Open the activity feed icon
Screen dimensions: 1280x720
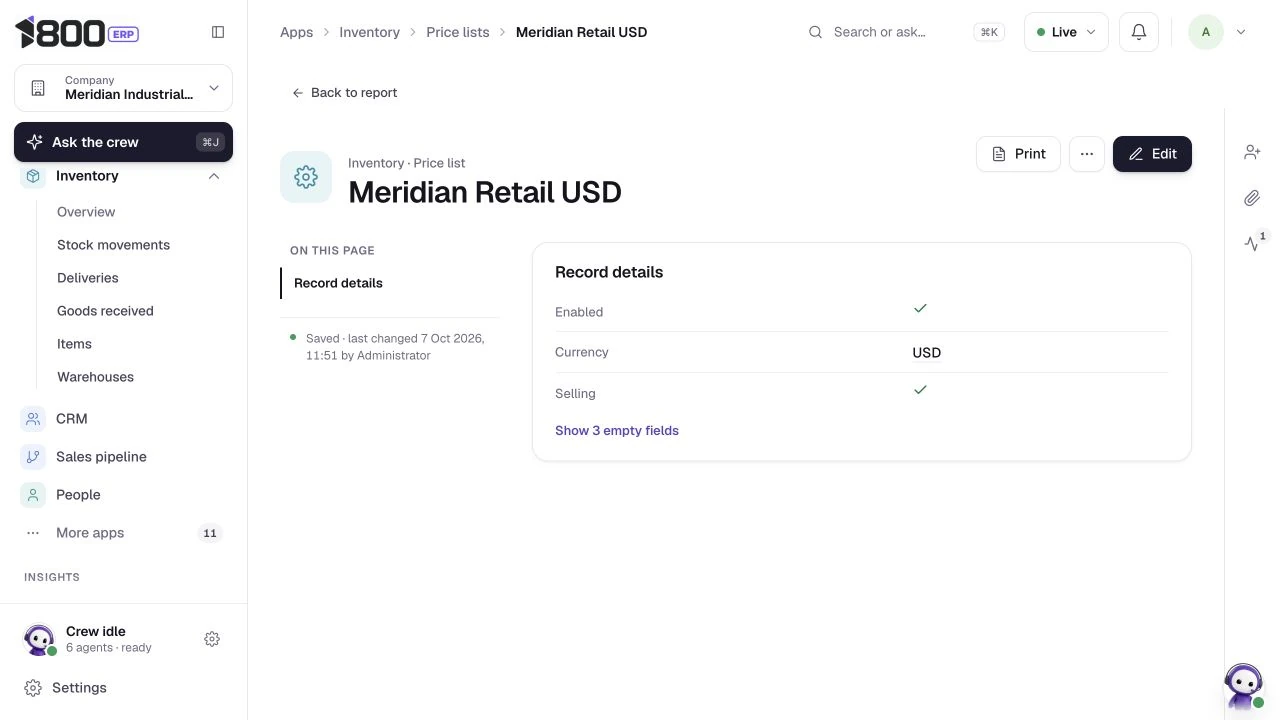pyautogui.click(x=1252, y=243)
